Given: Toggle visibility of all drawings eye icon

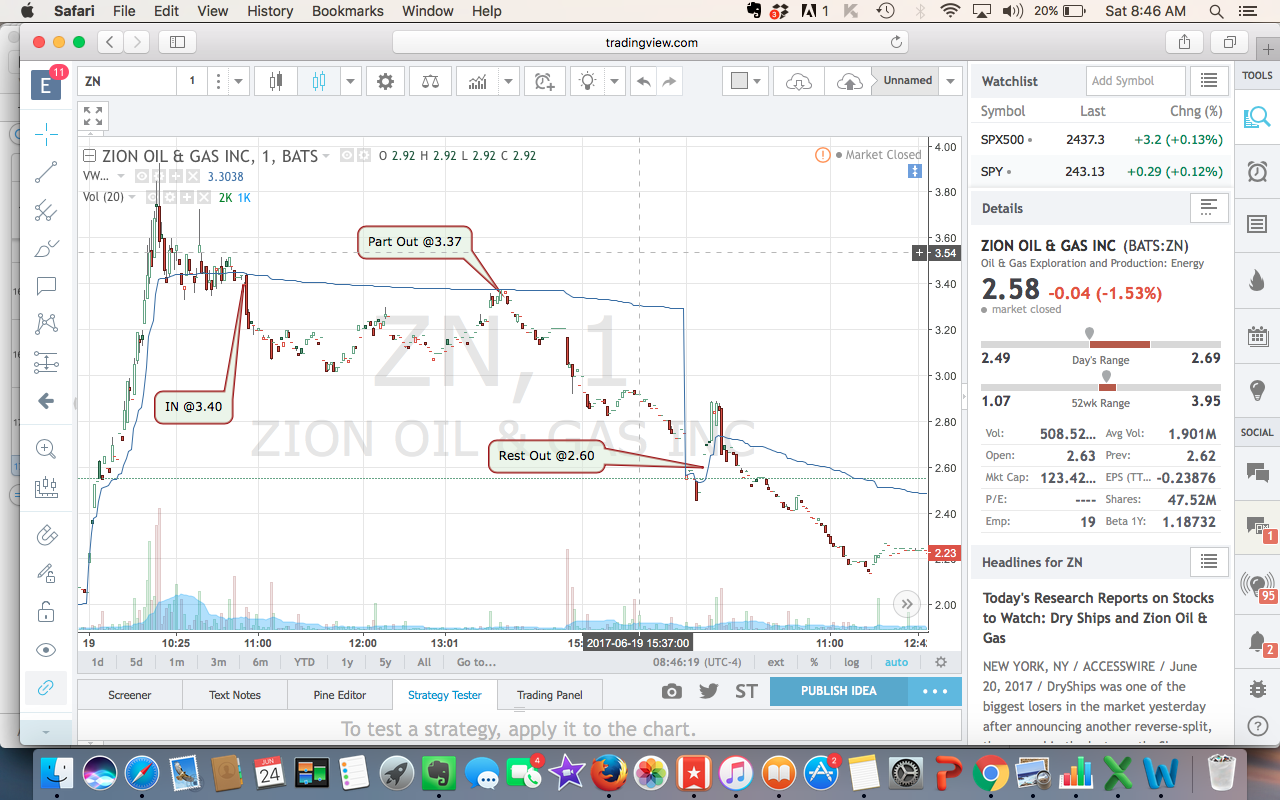Looking at the screenshot, I should [x=46, y=650].
